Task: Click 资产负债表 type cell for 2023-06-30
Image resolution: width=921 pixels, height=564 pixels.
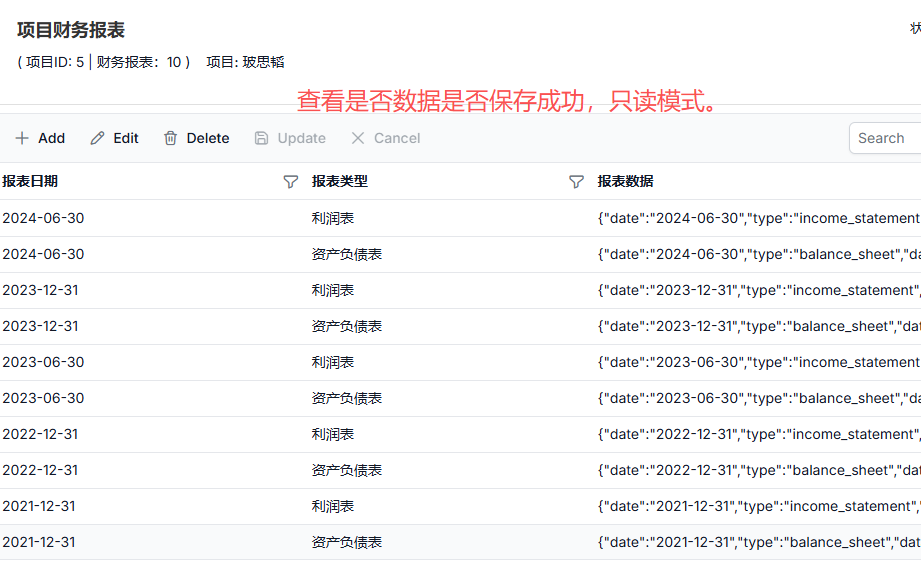Action: click(x=347, y=398)
